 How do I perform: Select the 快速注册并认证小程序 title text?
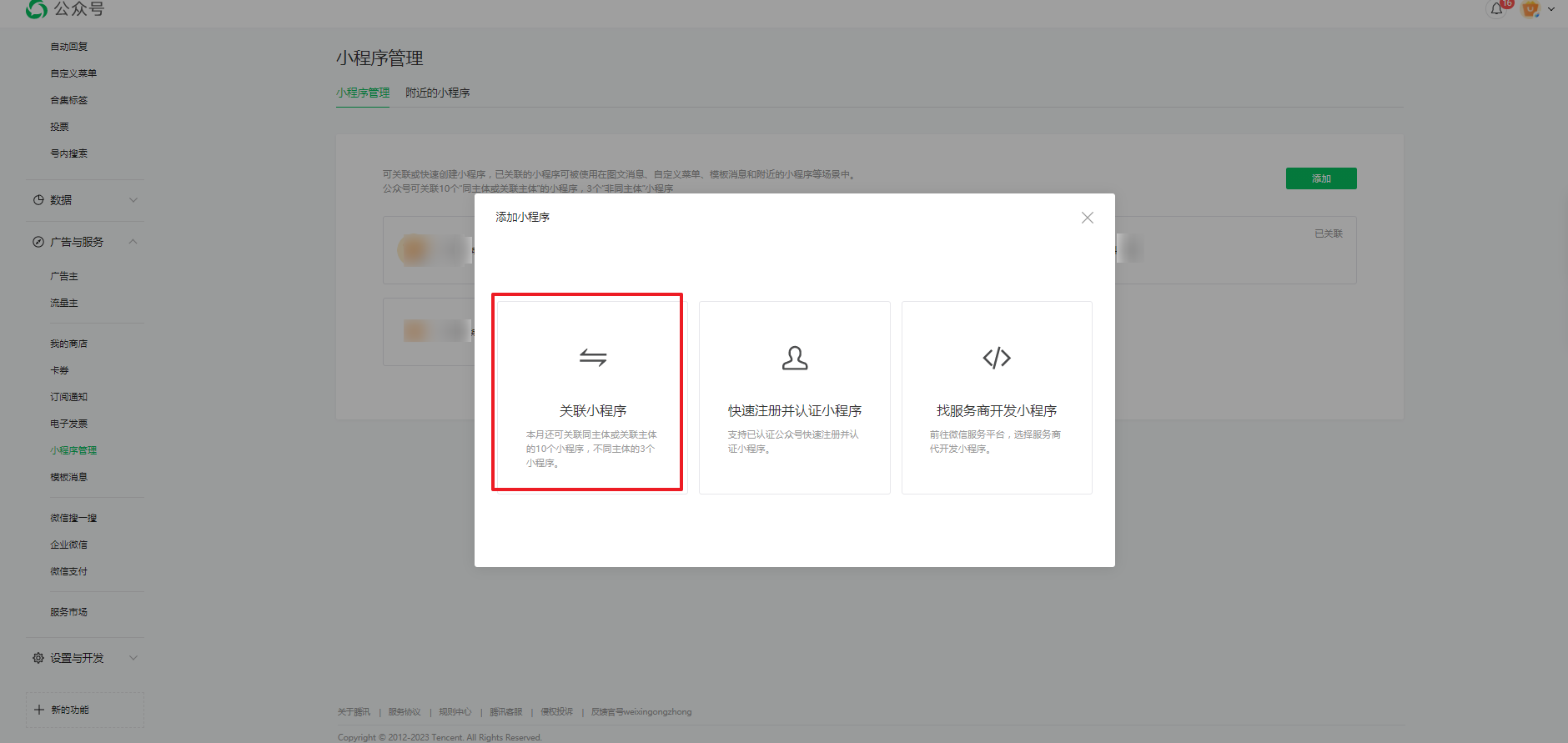point(795,411)
